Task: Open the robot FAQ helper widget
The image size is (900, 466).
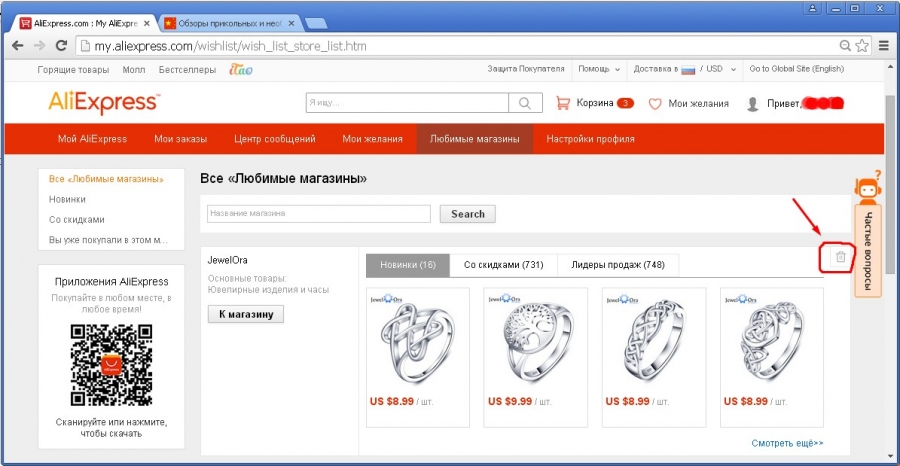Action: pos(867,188)
